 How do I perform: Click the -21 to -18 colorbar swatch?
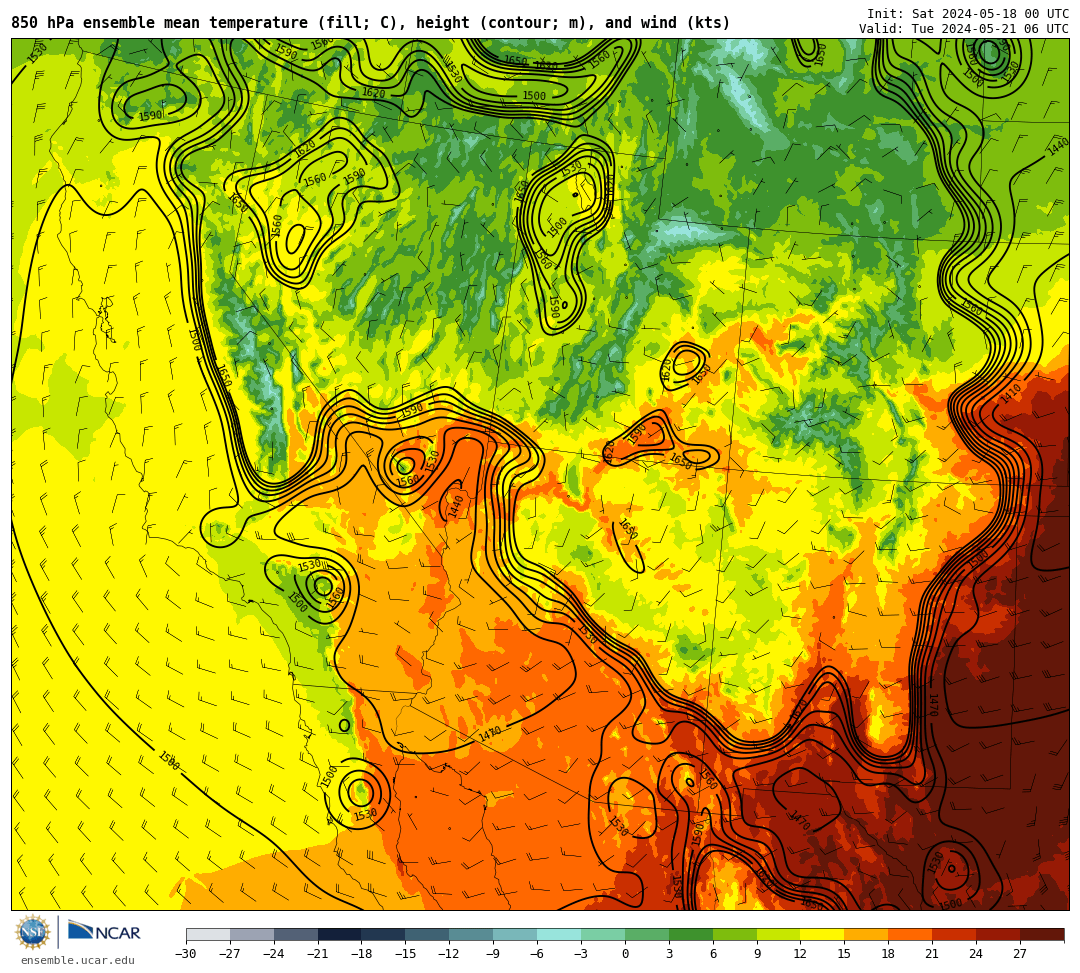[x=340, y=934]
